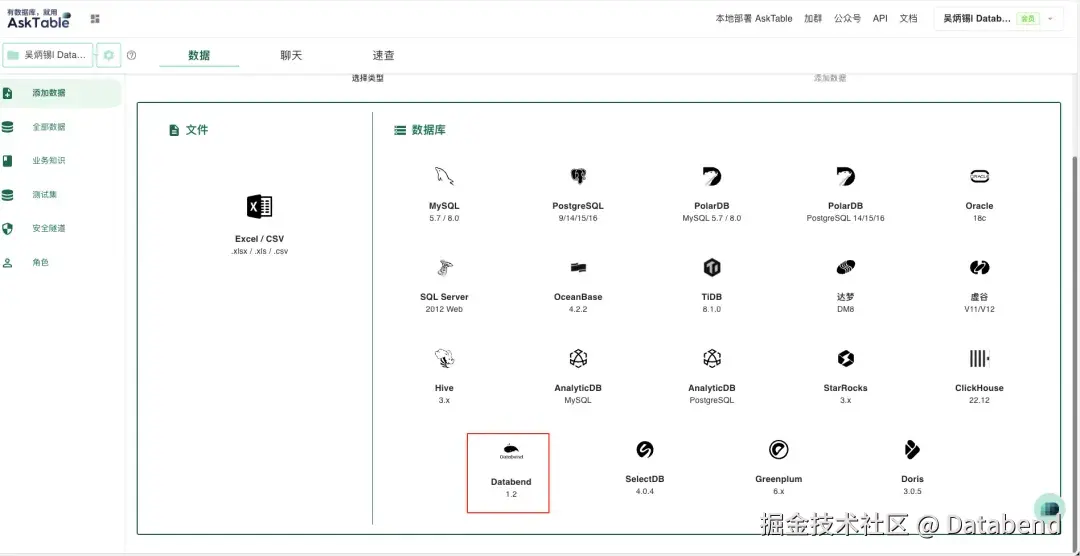
Task: Switch to the 聊天 tab
Action: 291,55
